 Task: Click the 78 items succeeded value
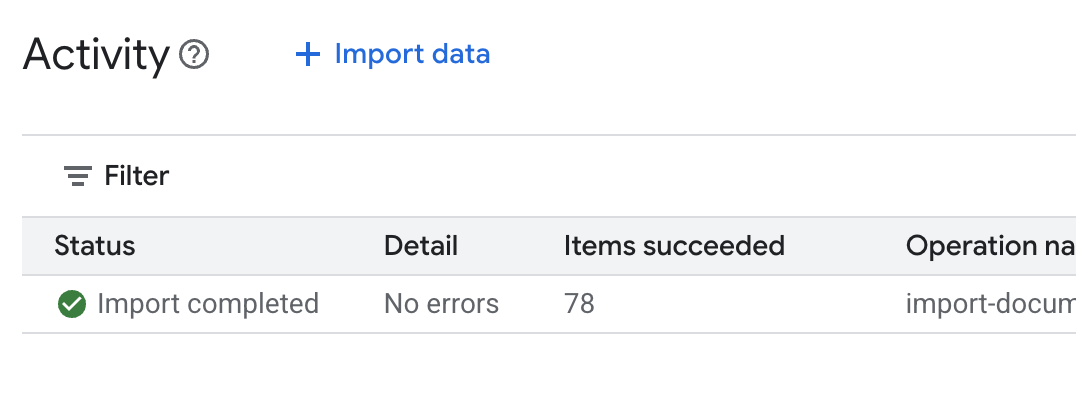pyautogui.click(x=579, y=304)
